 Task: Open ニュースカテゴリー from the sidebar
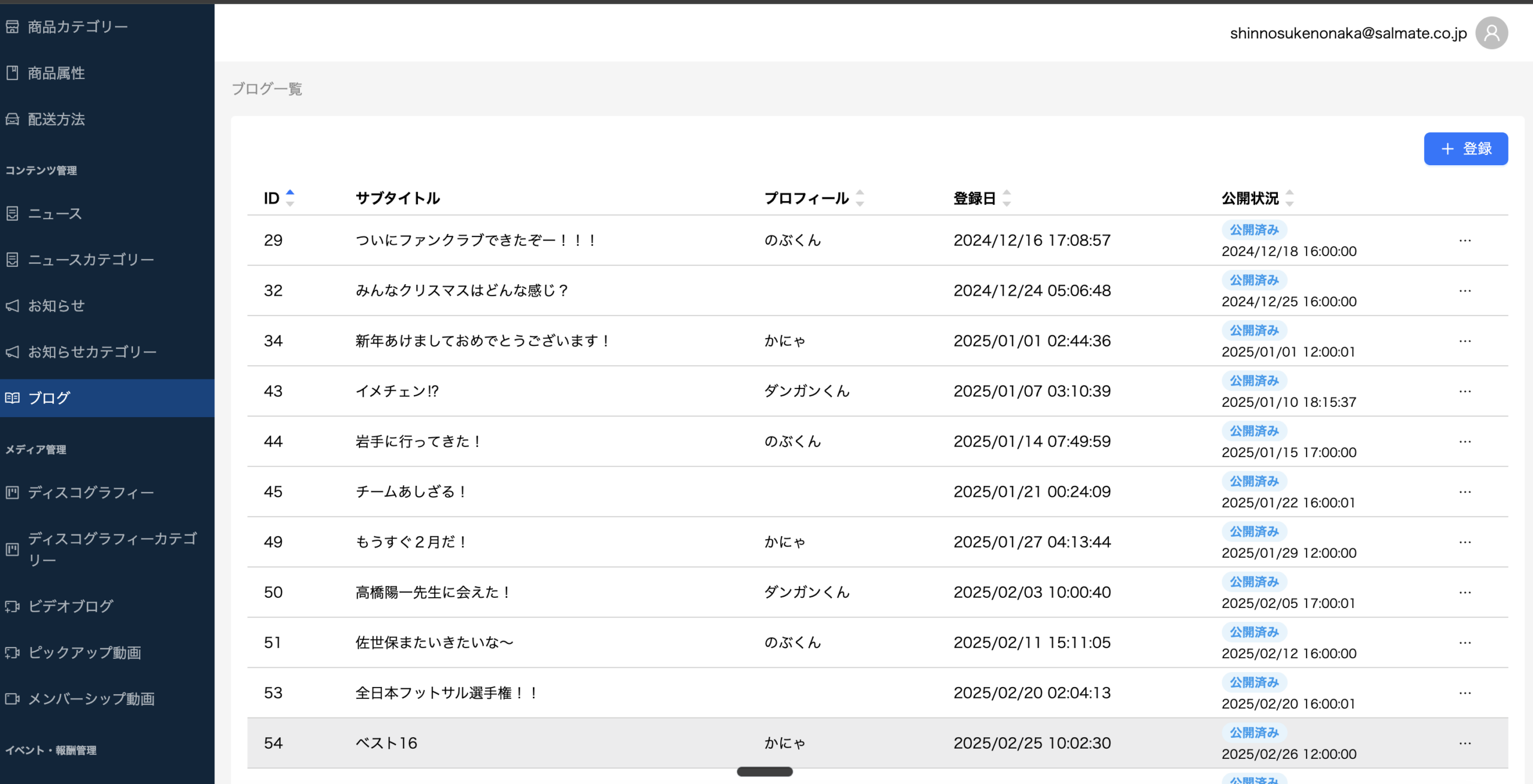(x=13, y=259)
